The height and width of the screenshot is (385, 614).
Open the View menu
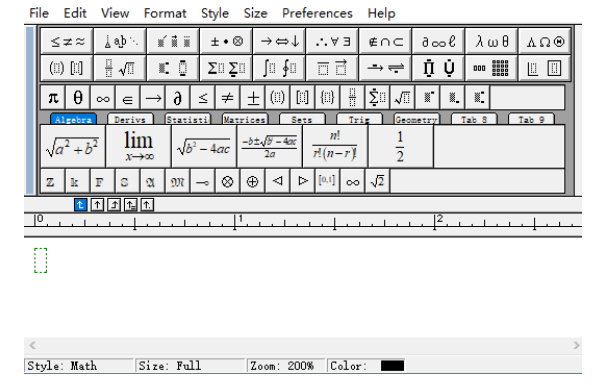(x=115, y=13)
